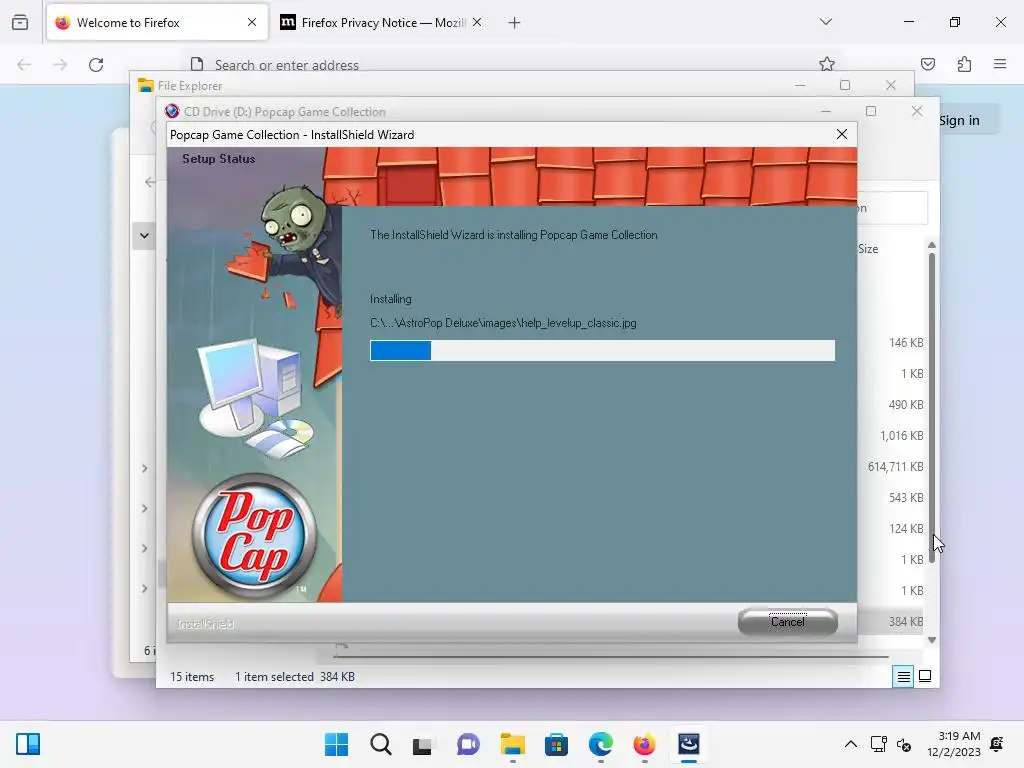Reload the current Firefox page

(96, 65)
